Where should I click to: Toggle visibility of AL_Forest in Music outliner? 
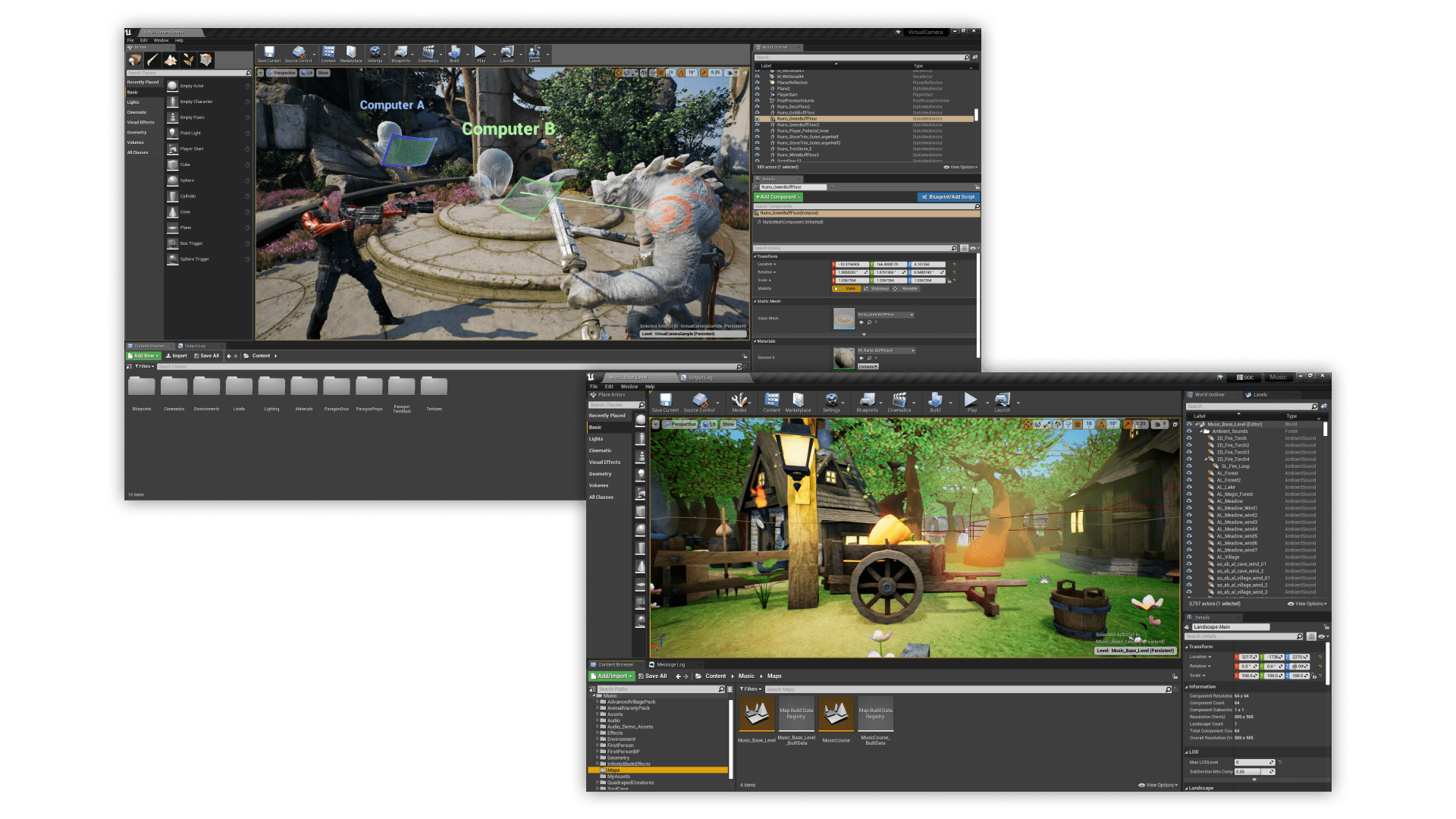coord(1189,473)
